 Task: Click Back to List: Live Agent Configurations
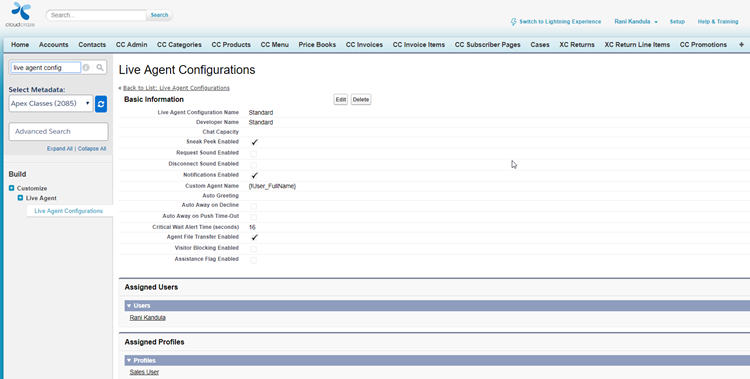[176, 88]
